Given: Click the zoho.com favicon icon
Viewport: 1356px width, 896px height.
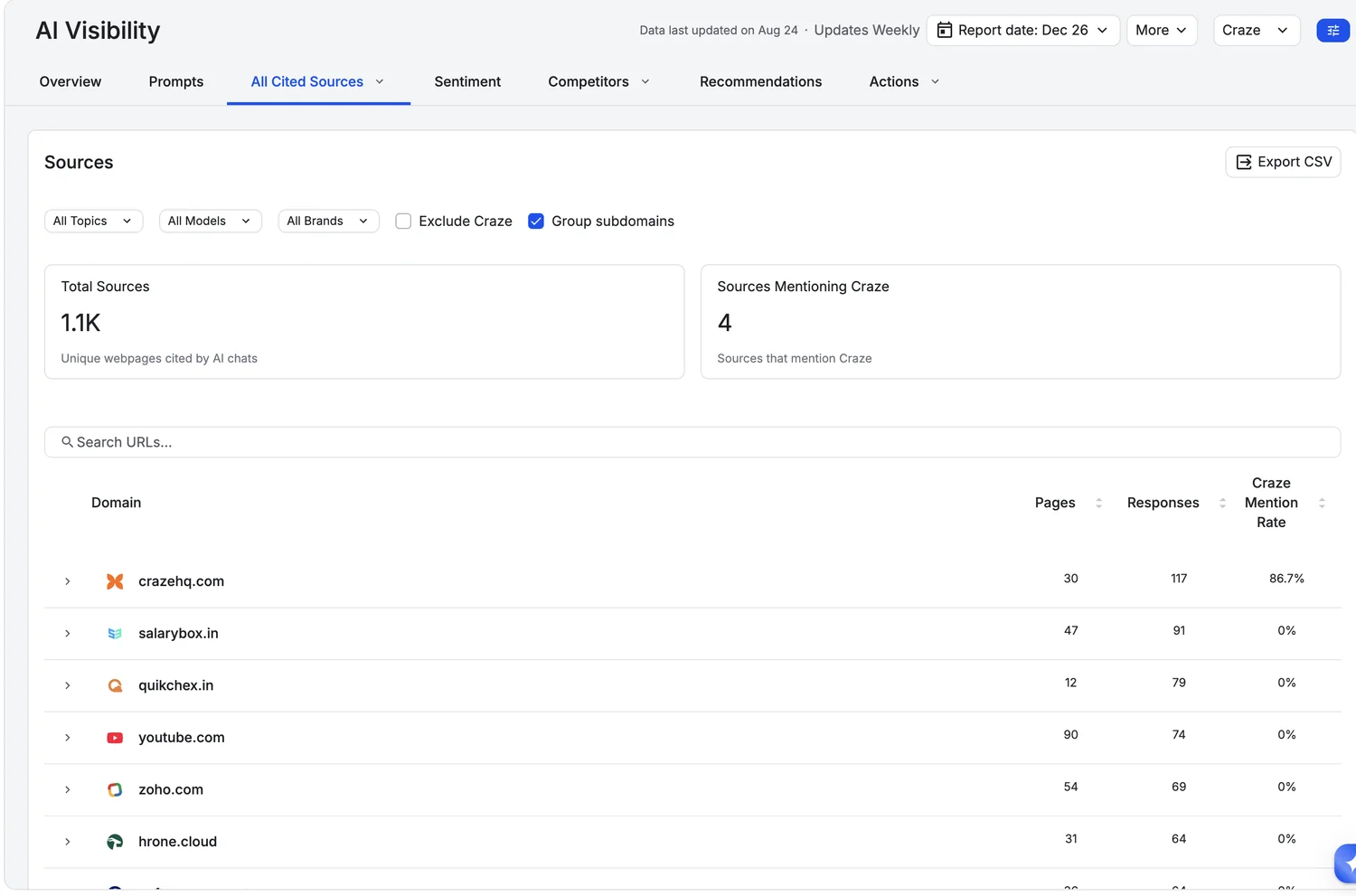Looking at the screenshot, I should coord(115,790).
